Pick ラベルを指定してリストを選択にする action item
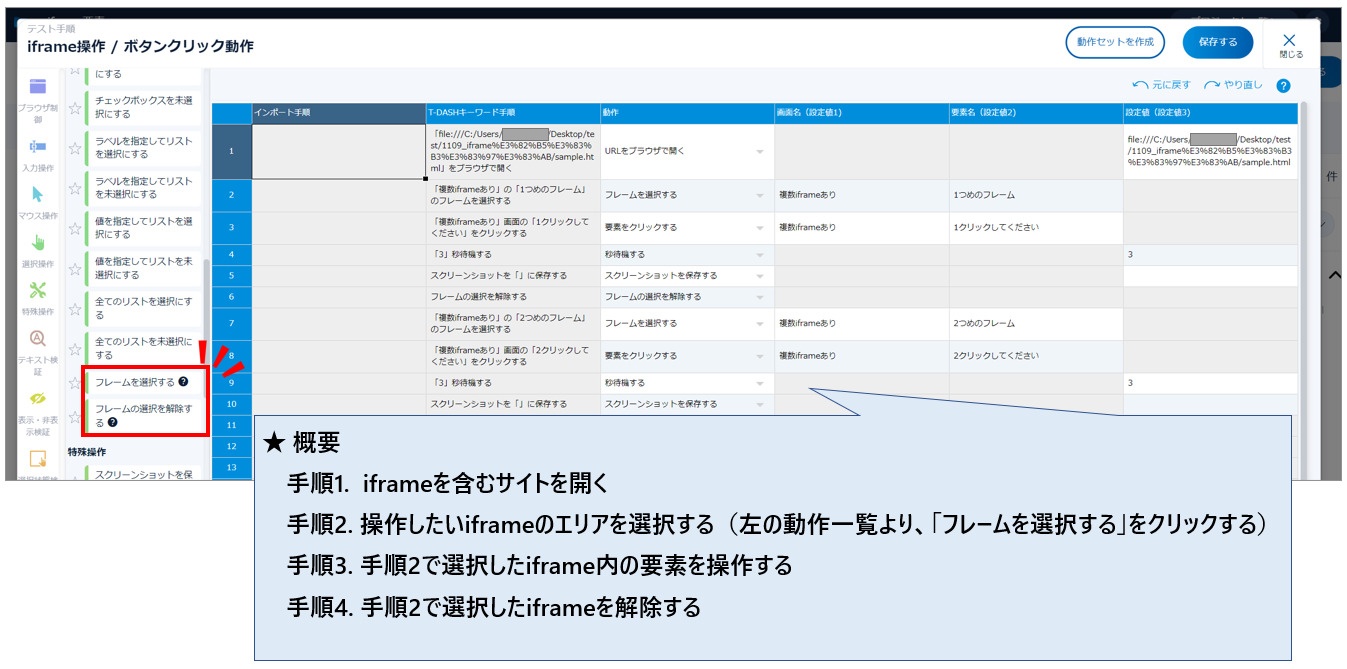The height and width of the screenshot is (669, 1347). pos(143,148)
